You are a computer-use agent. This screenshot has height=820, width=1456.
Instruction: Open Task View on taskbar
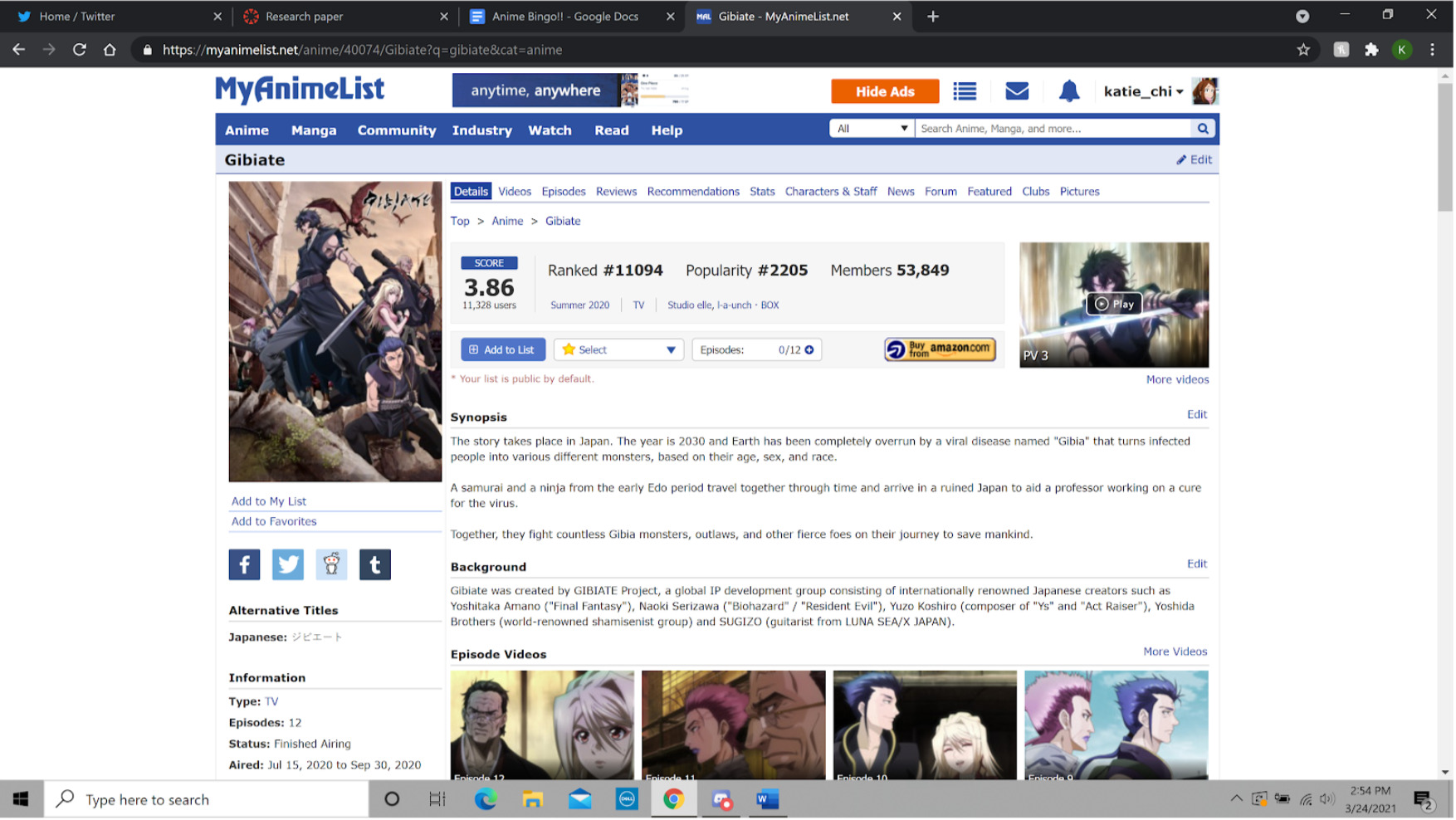click(437, 801)
